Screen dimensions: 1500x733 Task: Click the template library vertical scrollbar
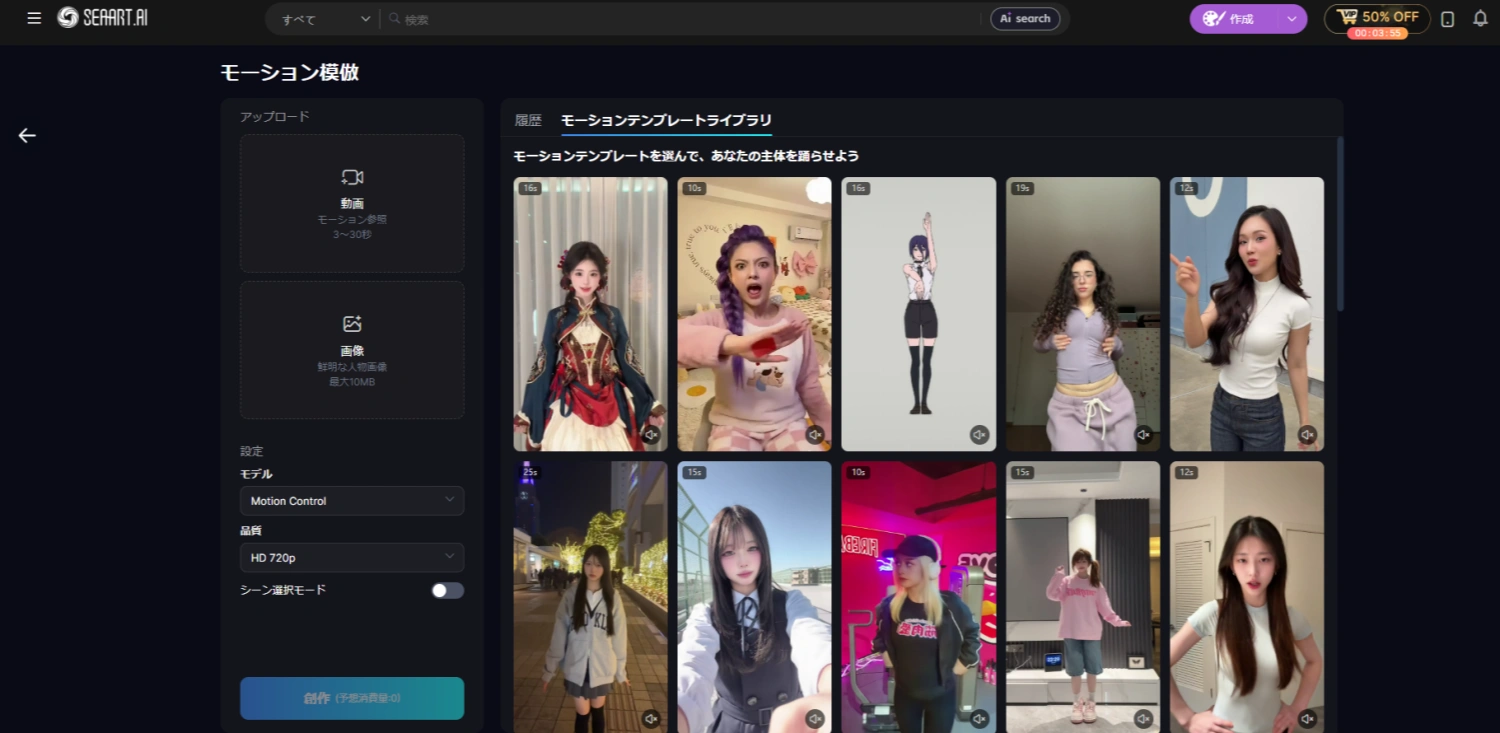click(x=1340, y=225)
